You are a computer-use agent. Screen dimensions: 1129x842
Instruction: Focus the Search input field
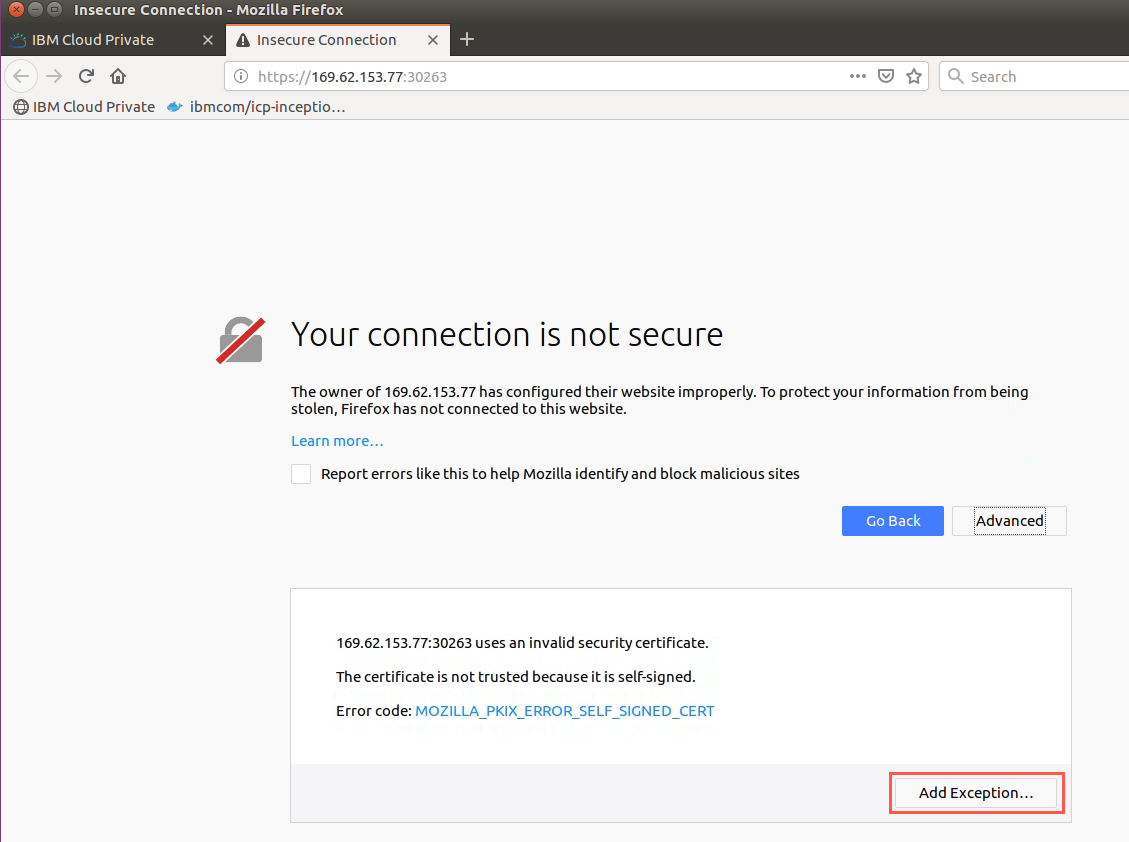coord(1034,76)
